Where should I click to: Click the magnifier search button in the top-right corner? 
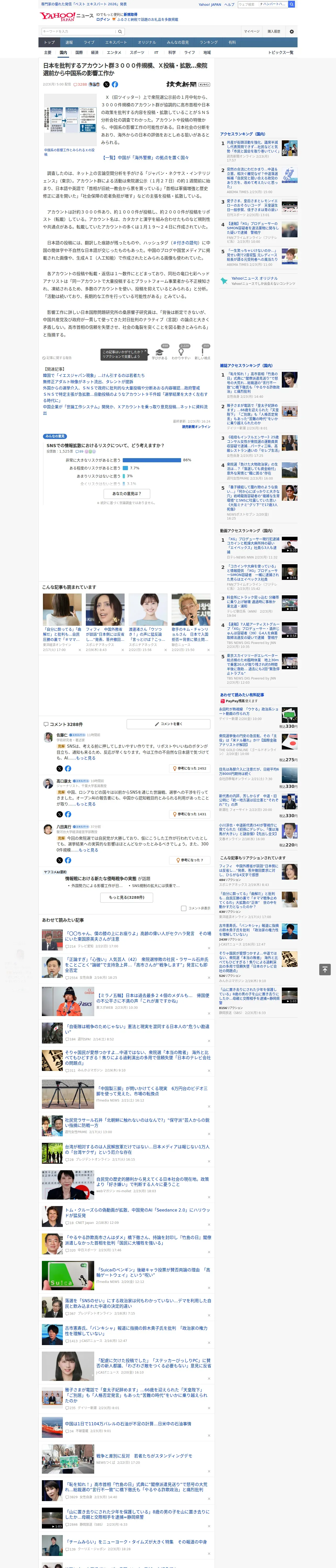[292, 4]
